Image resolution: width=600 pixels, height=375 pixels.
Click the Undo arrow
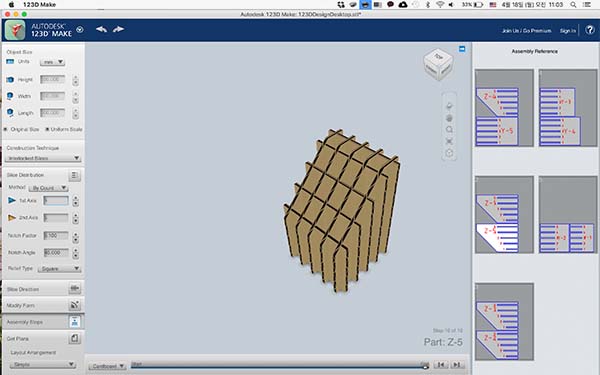click(x=101, y=29)
